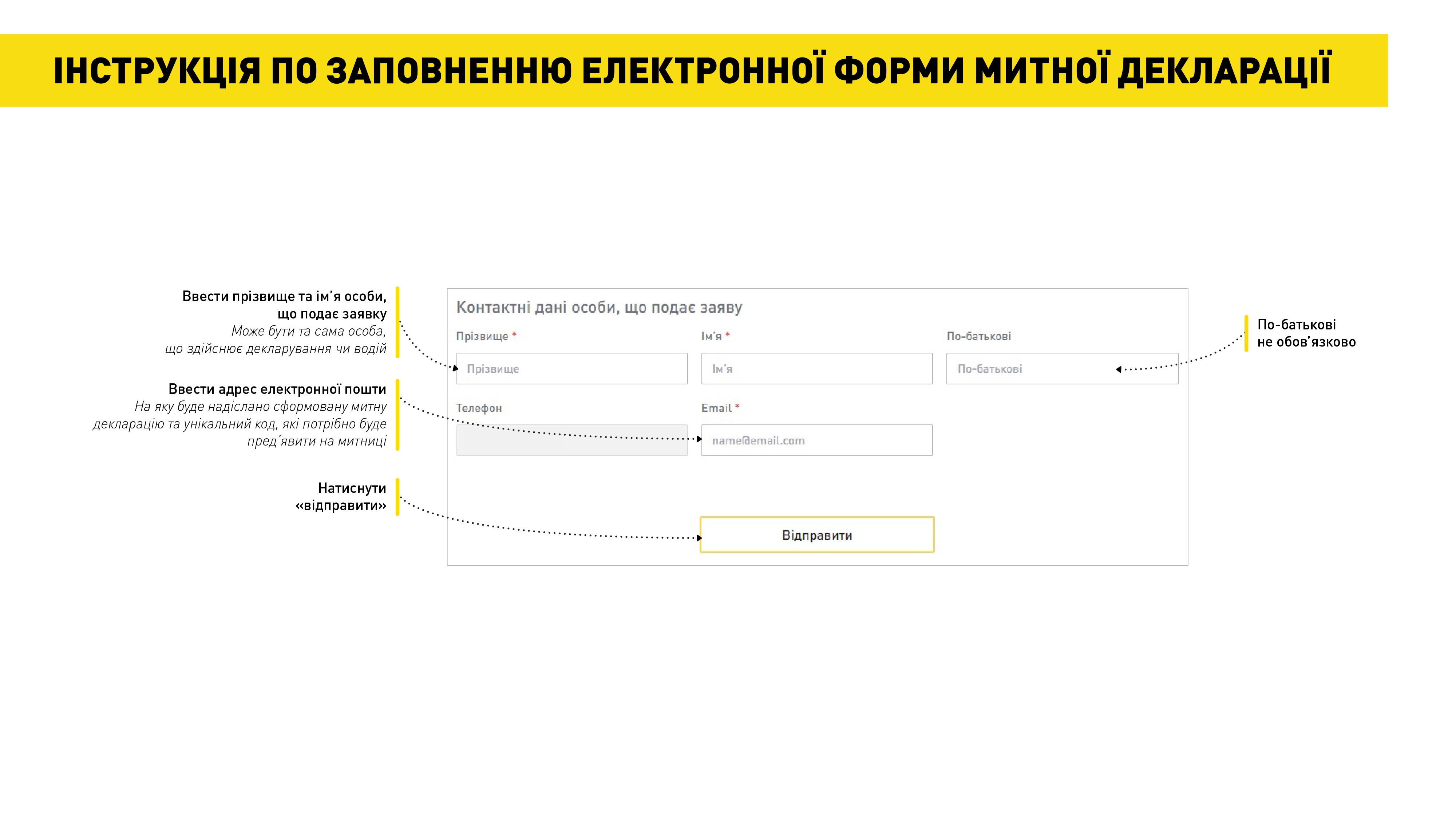
Task: Click the Ім'я * field label
Action: click(x=716, y=336)
